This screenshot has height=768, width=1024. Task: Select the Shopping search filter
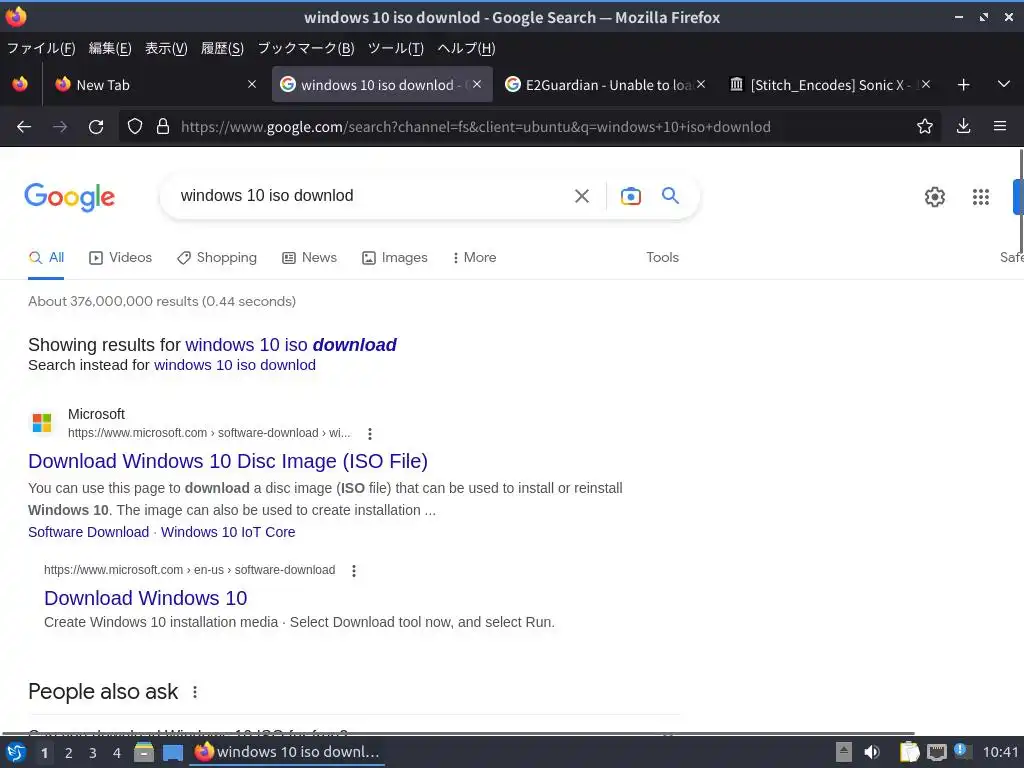point(217,257)
